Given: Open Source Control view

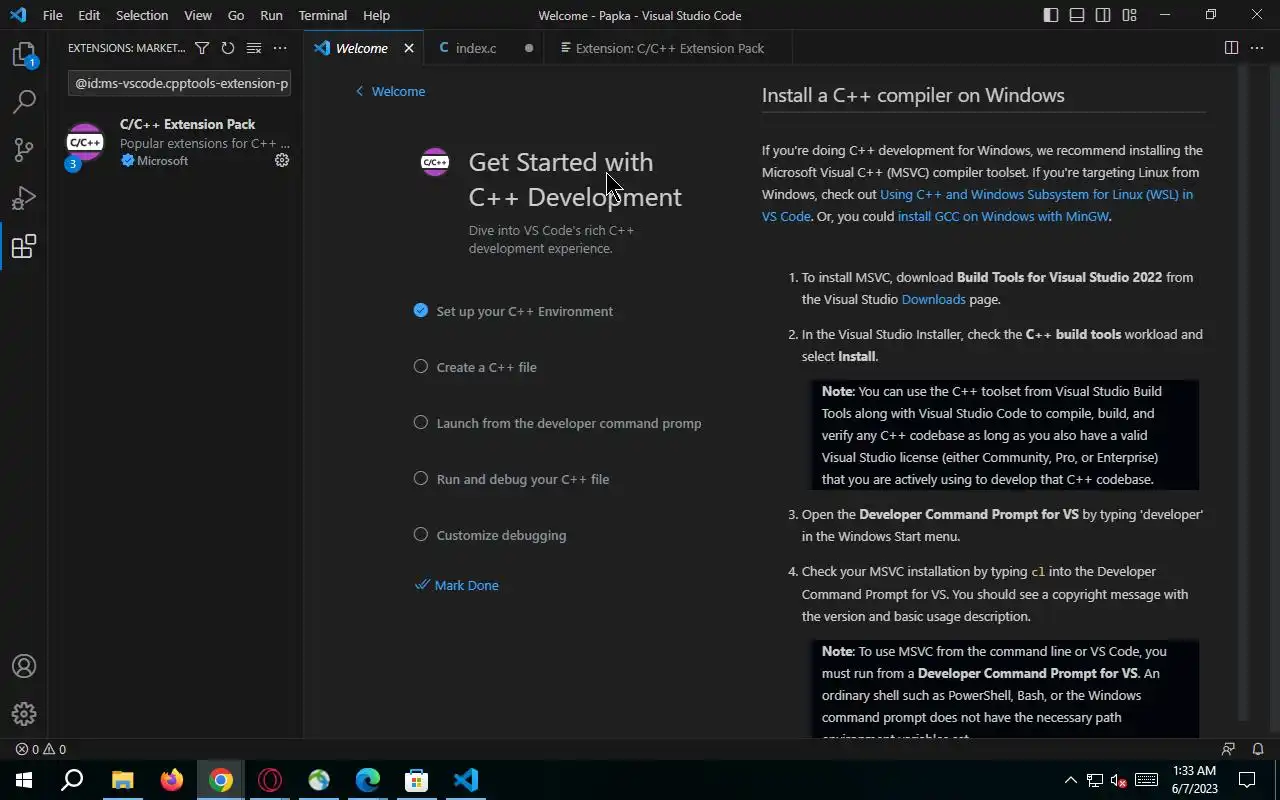Looking at the screenshot, I should pos(24,149).
